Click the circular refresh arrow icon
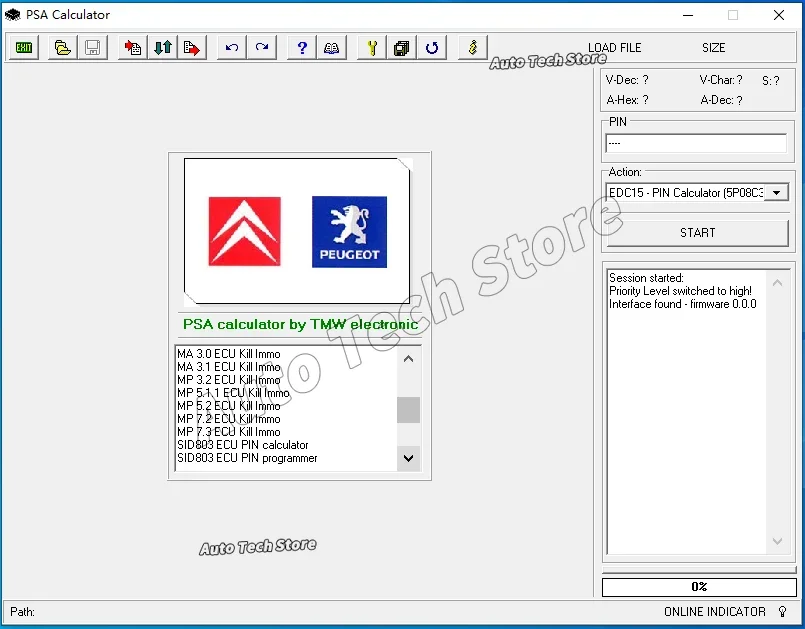 pos(432,47)
